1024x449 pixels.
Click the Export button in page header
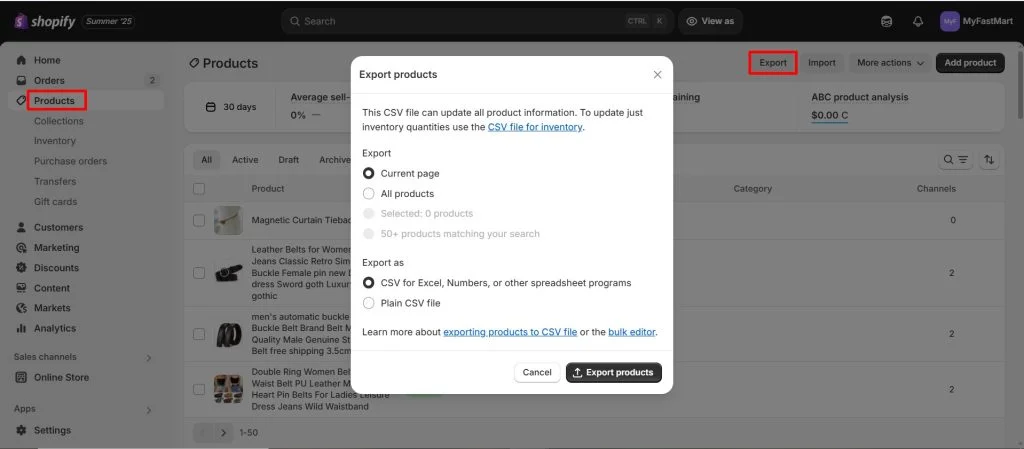(773, 63)
